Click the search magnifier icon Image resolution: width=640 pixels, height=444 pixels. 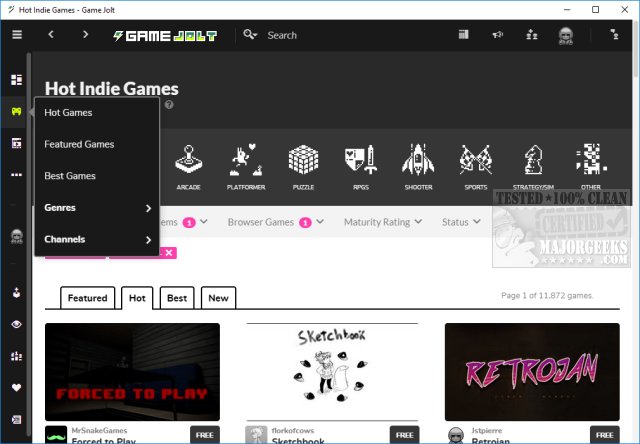[250, 35]
